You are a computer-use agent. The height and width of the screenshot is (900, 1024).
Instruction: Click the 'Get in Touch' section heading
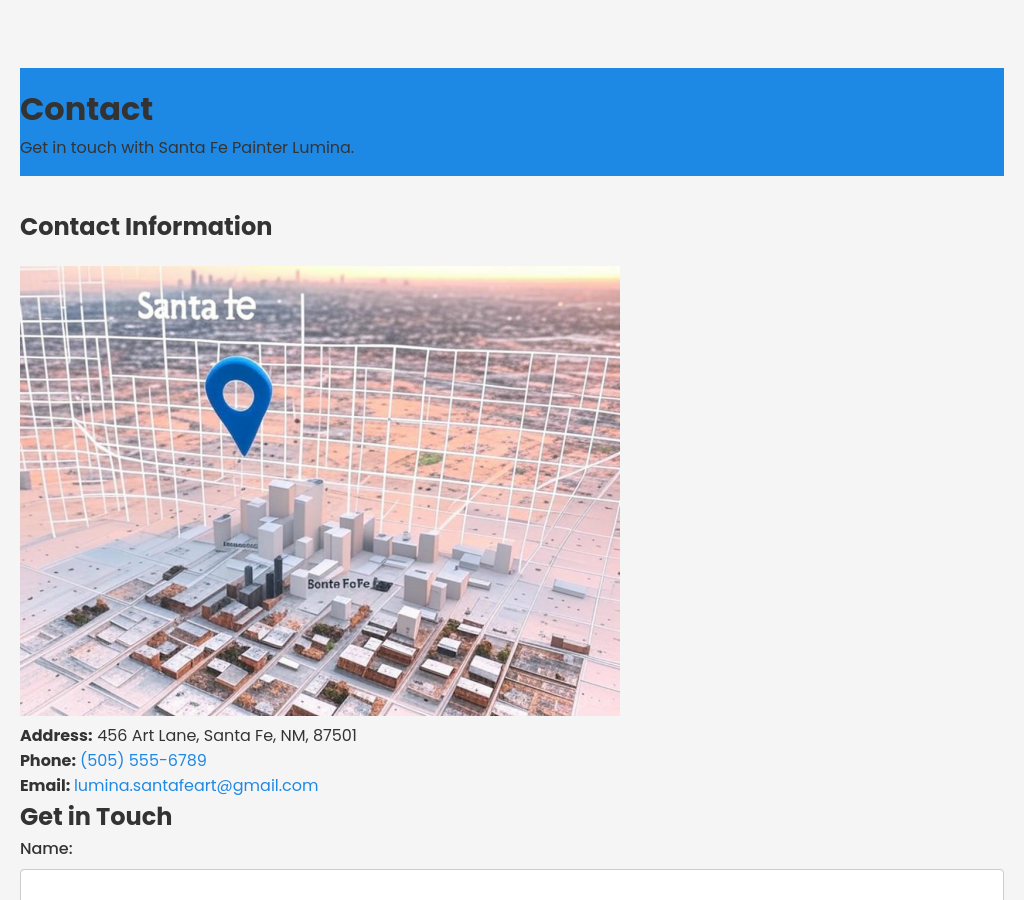tap(96, 817)
